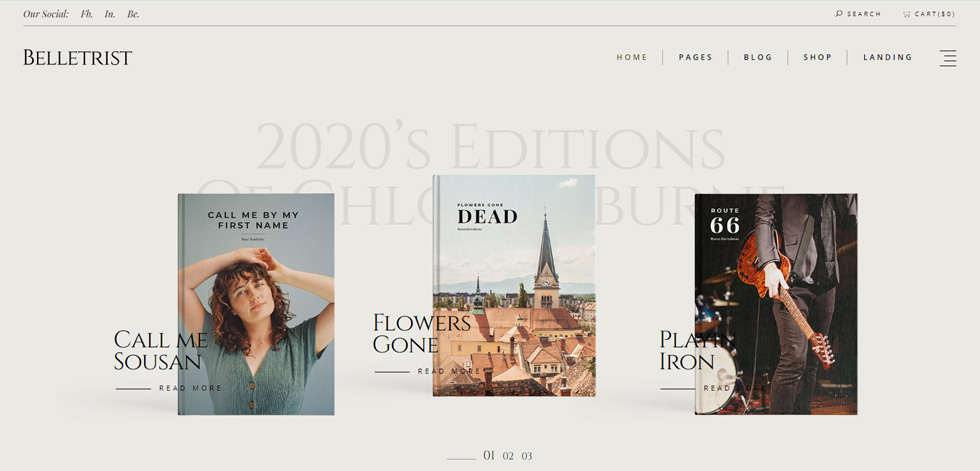Open the Facebook 'Fb.' social link
The image size is (980, 471).
(87, 14)
